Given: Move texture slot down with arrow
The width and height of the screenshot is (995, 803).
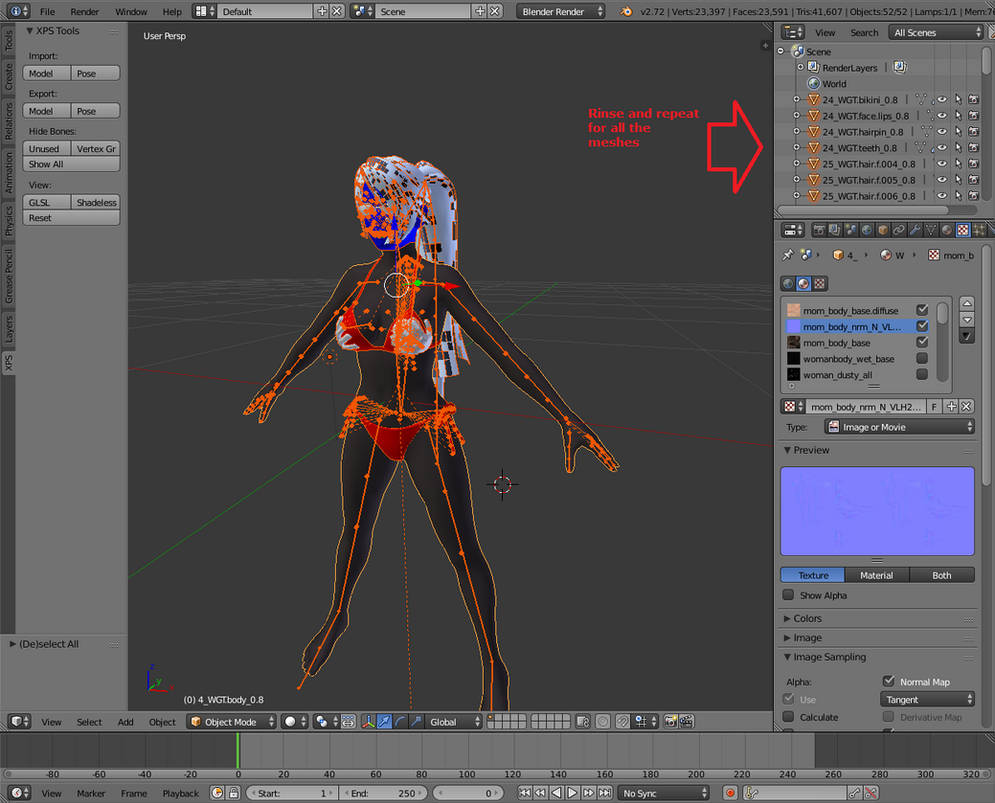Looking at the screenshot, I should [966, 319].
